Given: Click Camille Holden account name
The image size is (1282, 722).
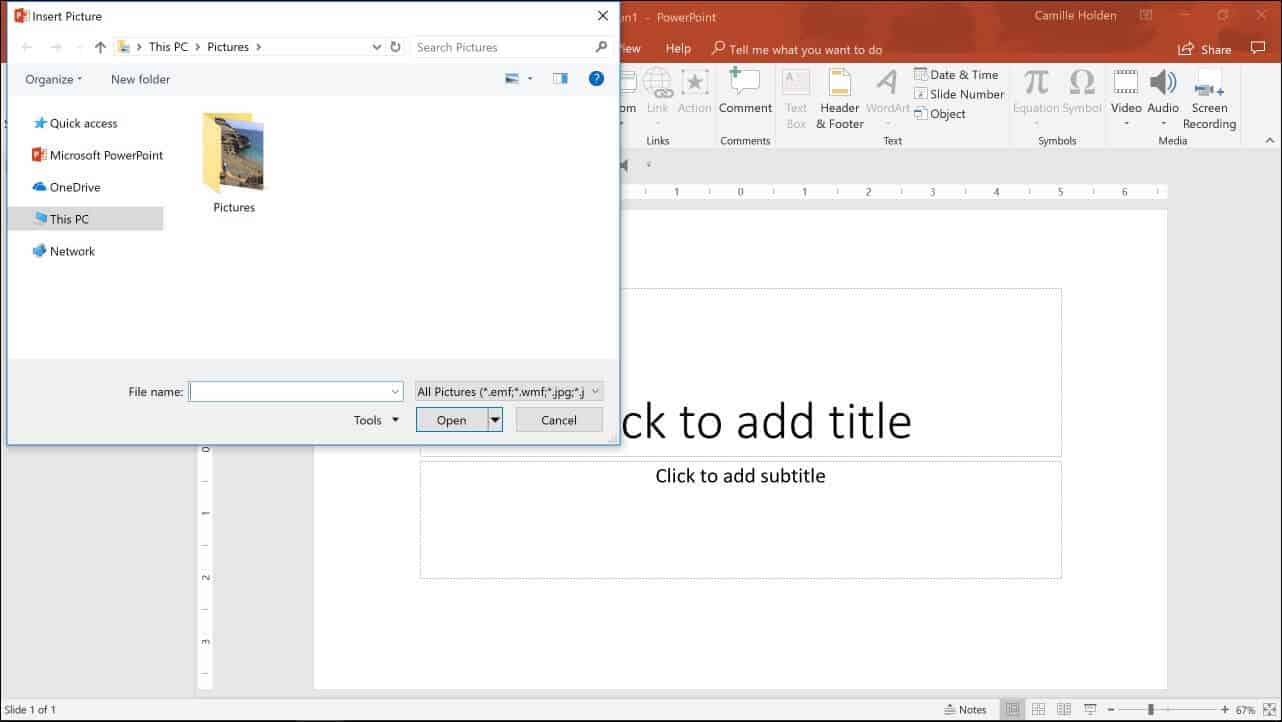Looking at the screenshot, I should 1076,15.
